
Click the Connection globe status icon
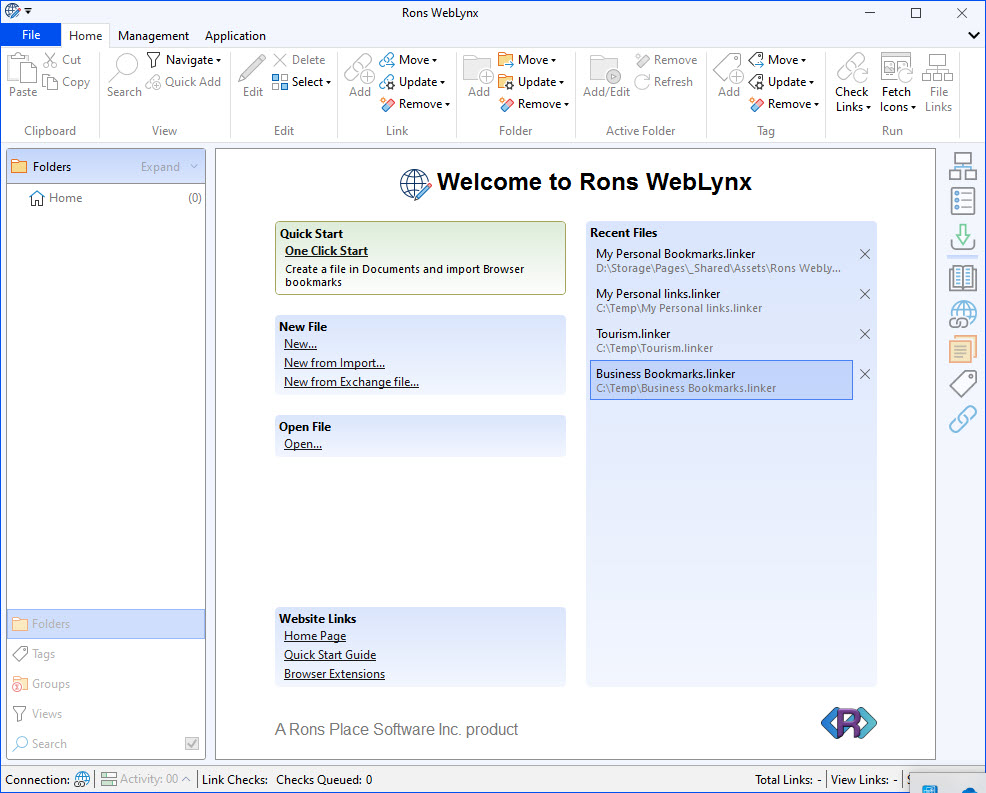82,780
